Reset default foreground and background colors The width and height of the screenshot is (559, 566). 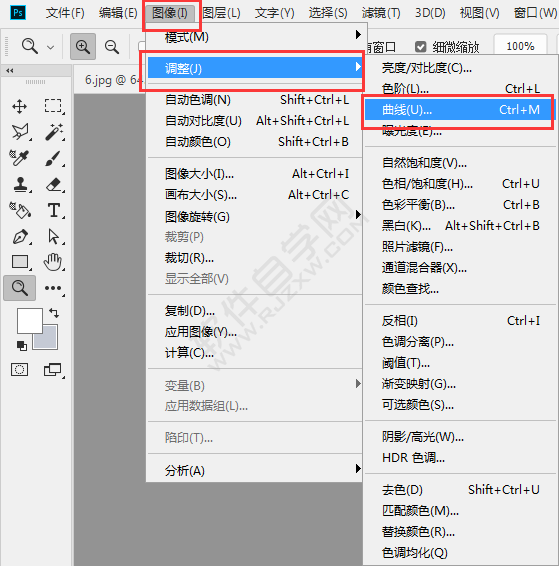point(22,345)
